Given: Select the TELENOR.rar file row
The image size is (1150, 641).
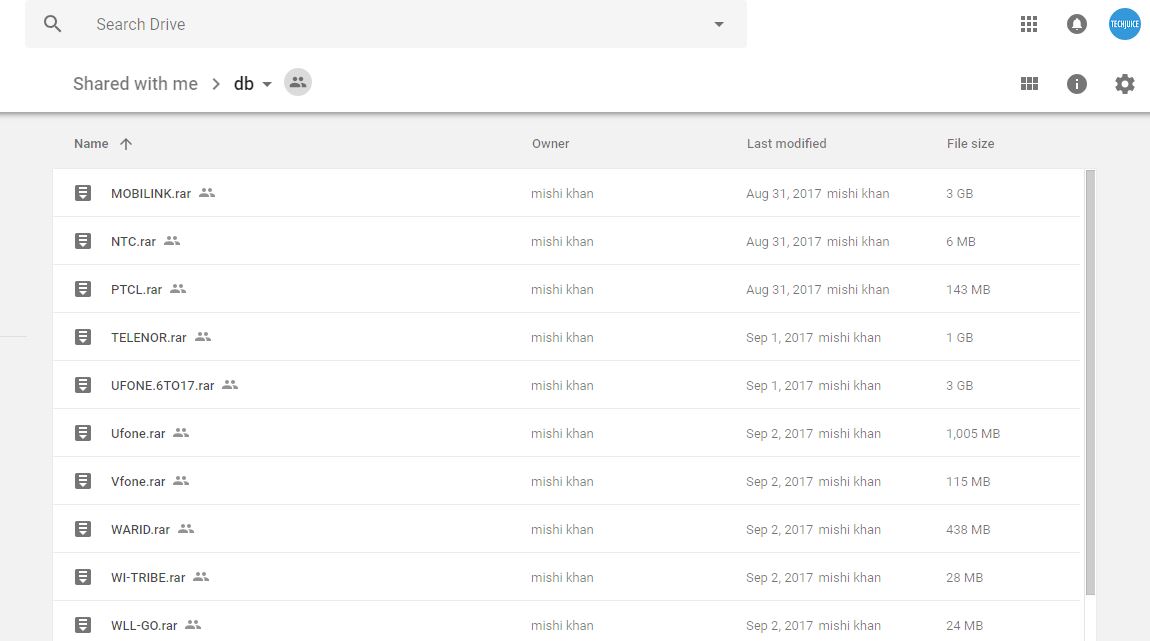Looking at the screenshot, I should click(400, 337).
